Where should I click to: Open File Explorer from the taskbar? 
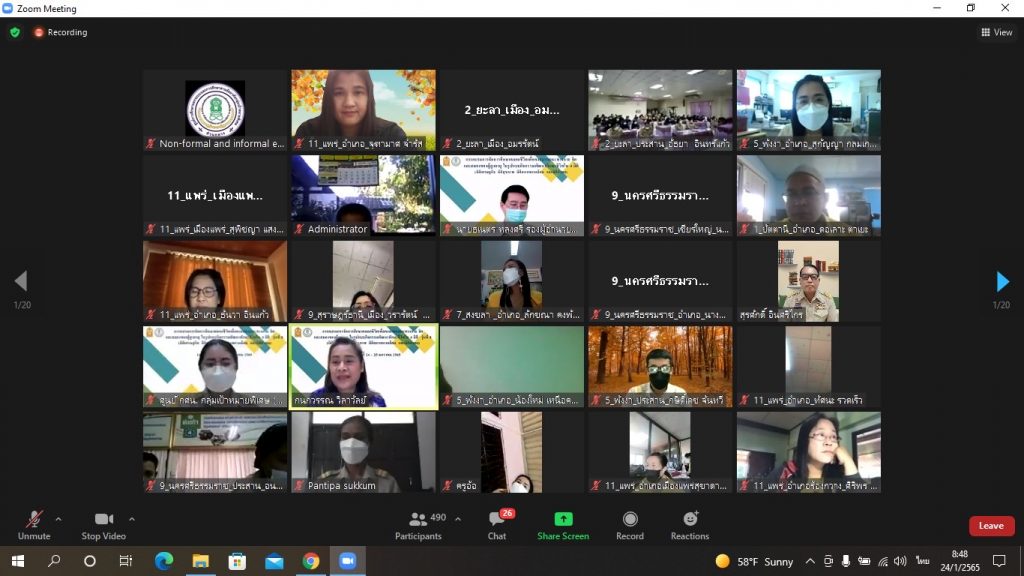pyautogui.click(x=200, y=561)
